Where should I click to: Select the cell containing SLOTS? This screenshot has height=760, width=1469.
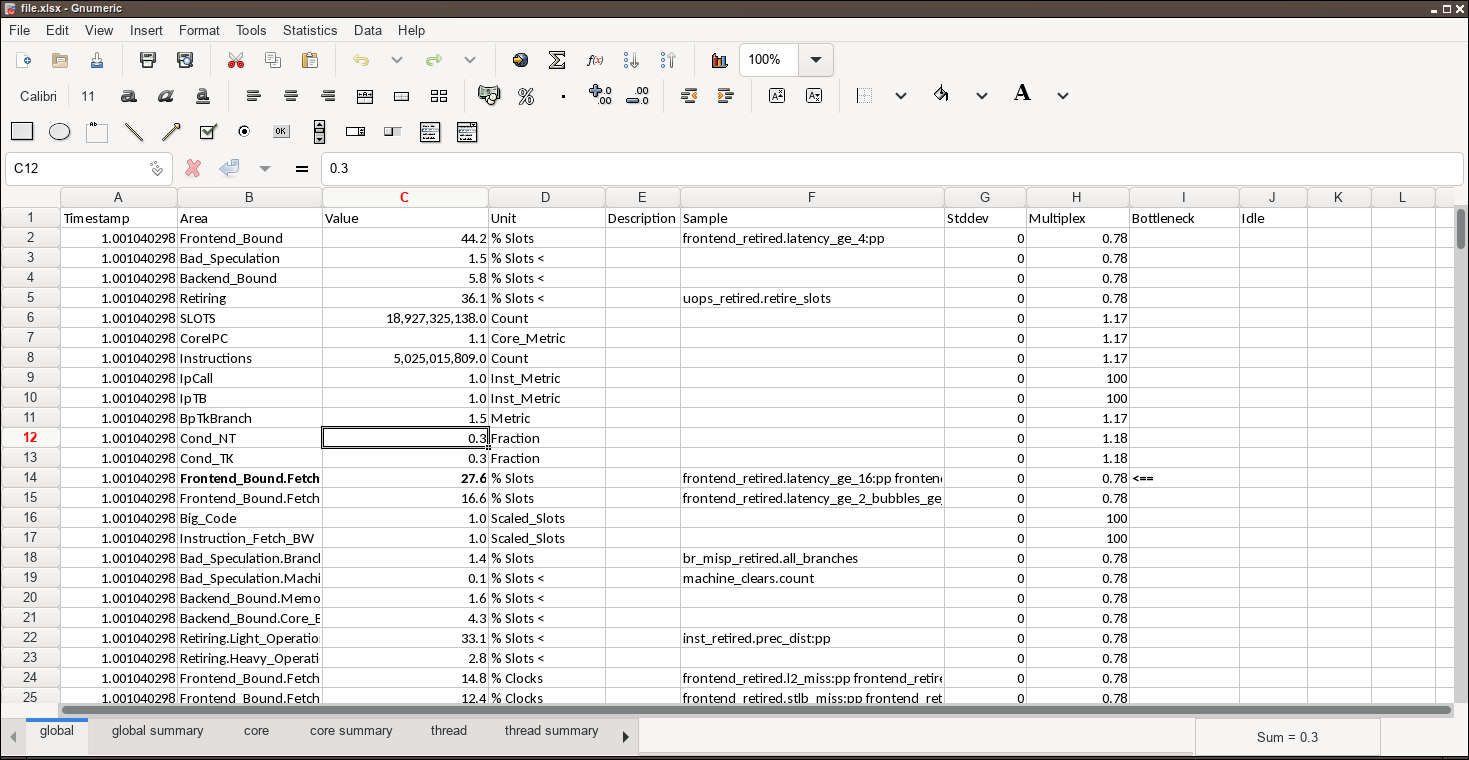click(x=250, y=318)
